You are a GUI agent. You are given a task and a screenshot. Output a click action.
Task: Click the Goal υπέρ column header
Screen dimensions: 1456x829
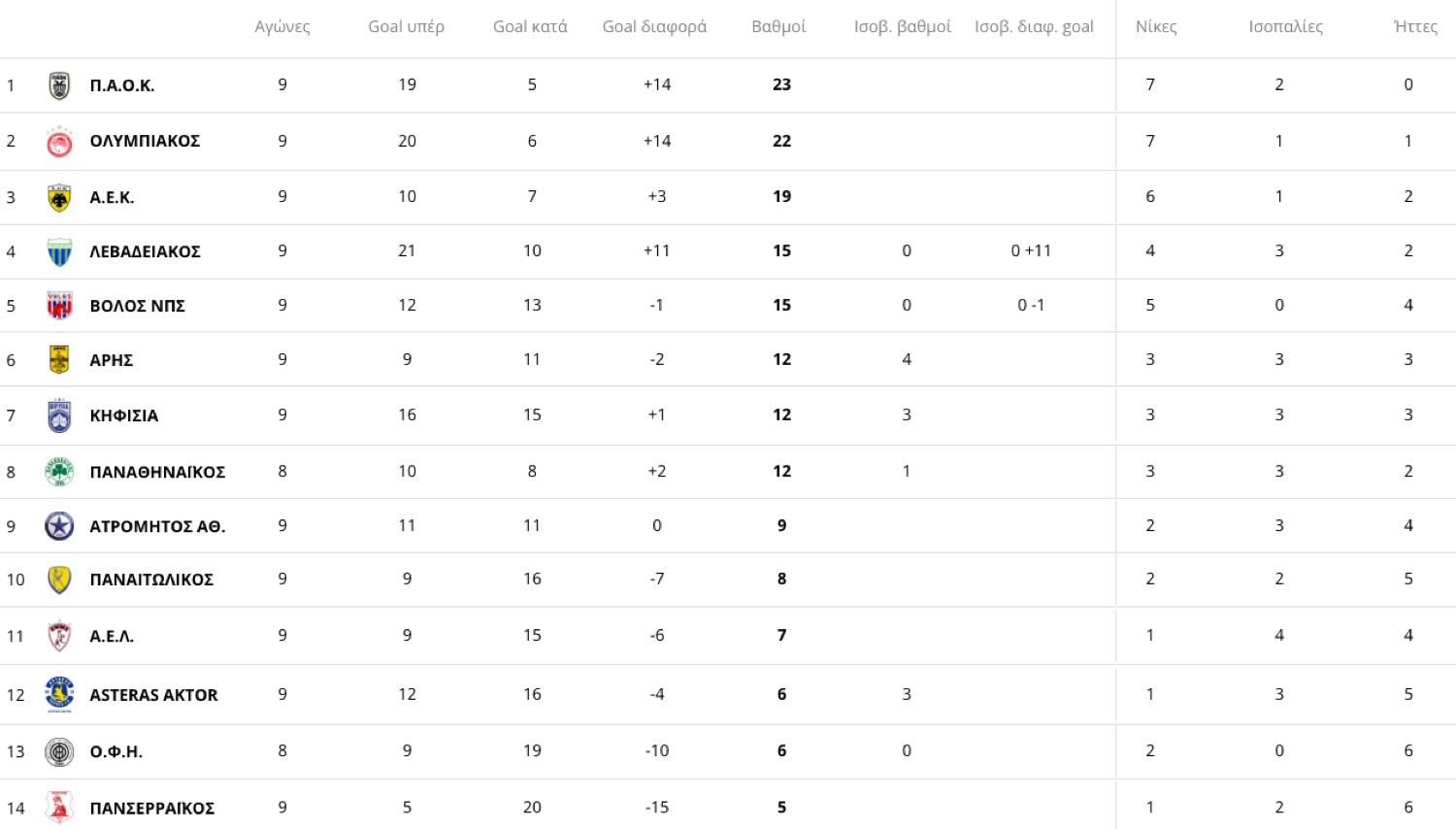point(406,27)
